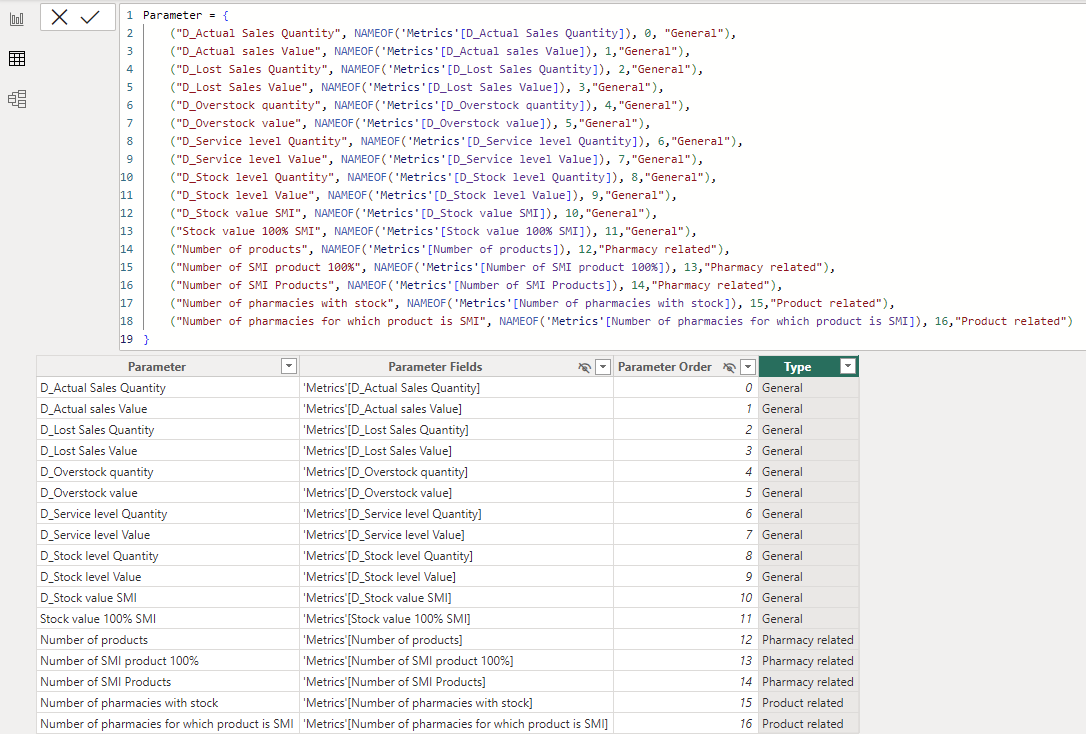
Task: Click cell 'D_Lost Sales Value' in Parameter column
Action: point(168,451)
